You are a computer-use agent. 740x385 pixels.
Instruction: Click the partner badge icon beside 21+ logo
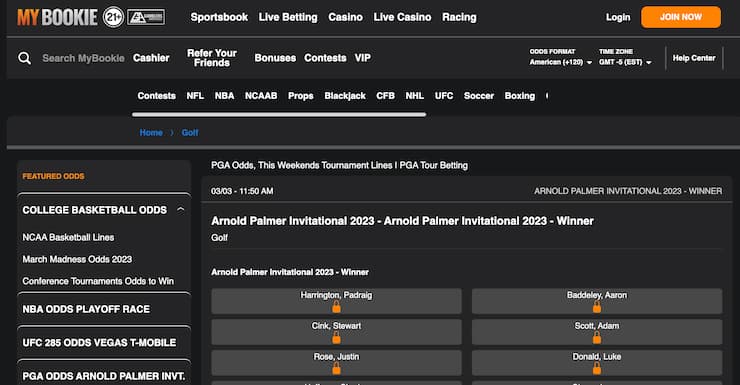click(x=146, y=17)
